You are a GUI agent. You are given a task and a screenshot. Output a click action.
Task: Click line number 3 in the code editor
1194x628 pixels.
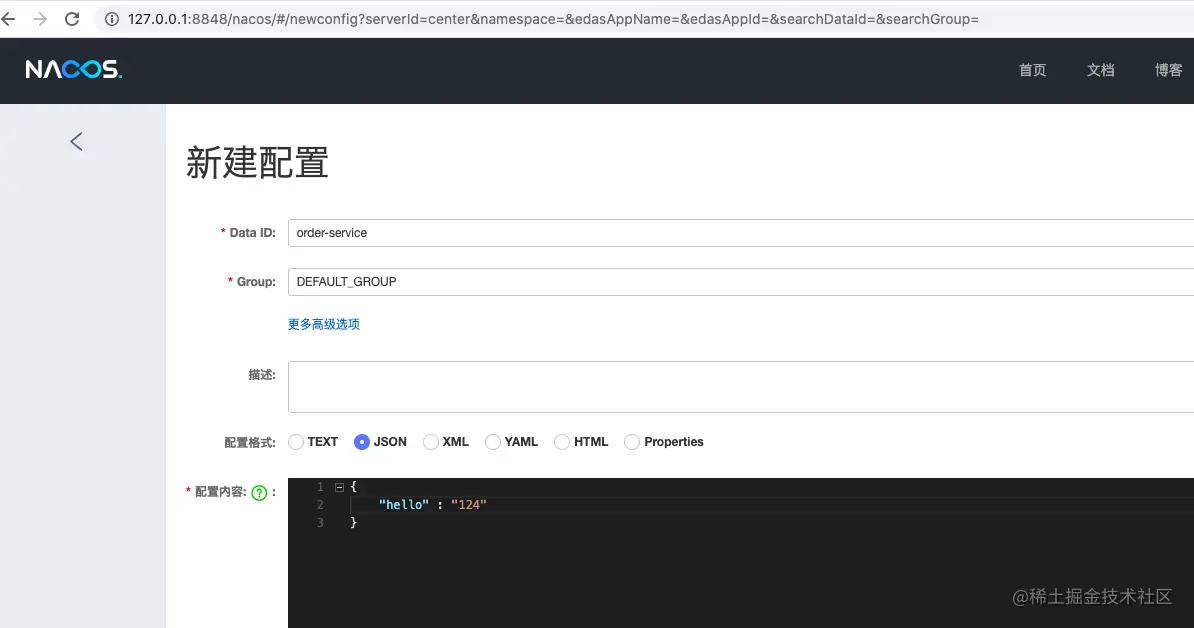pyautogui.click(x=320, y=523)
